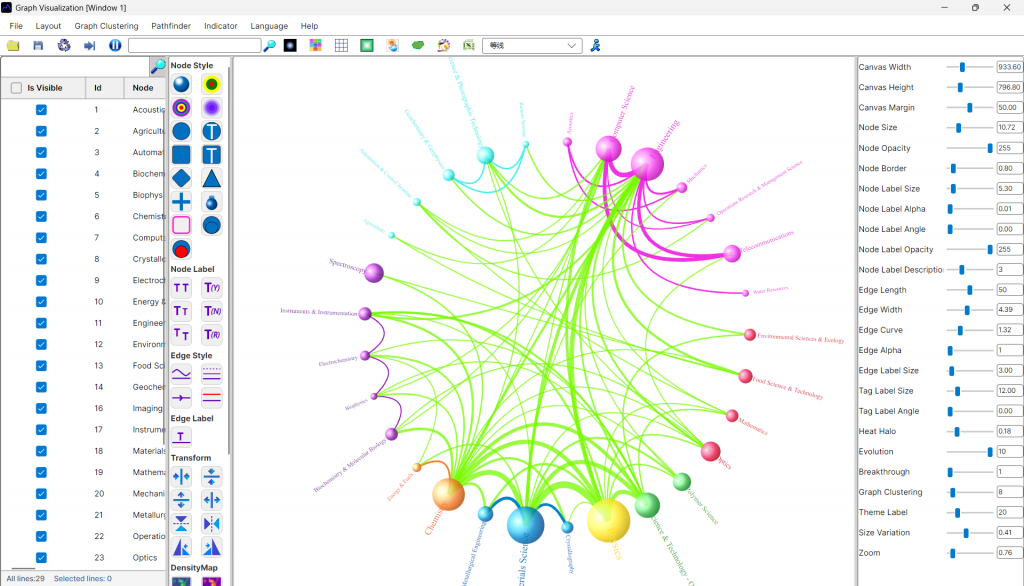This screenshot has height=586, width=1024.
Task: Select the pink outlined square node style
Action: pyautogui.click(x=181, y=225)
